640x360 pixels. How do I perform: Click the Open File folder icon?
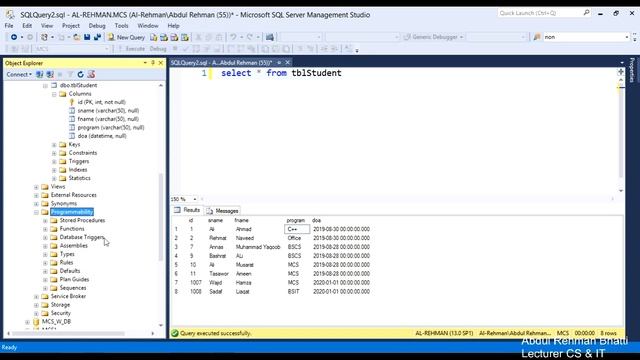[76, 37]
